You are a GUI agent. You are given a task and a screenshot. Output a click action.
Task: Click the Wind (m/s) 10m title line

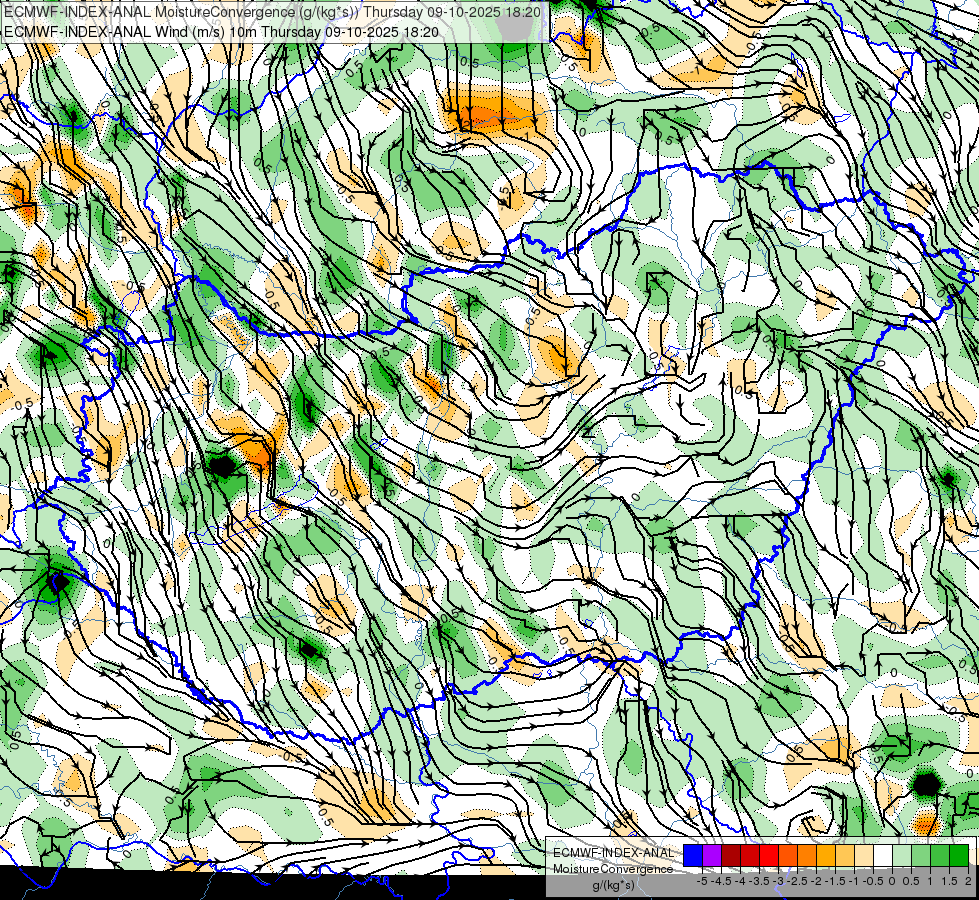(x=221, y=32)
